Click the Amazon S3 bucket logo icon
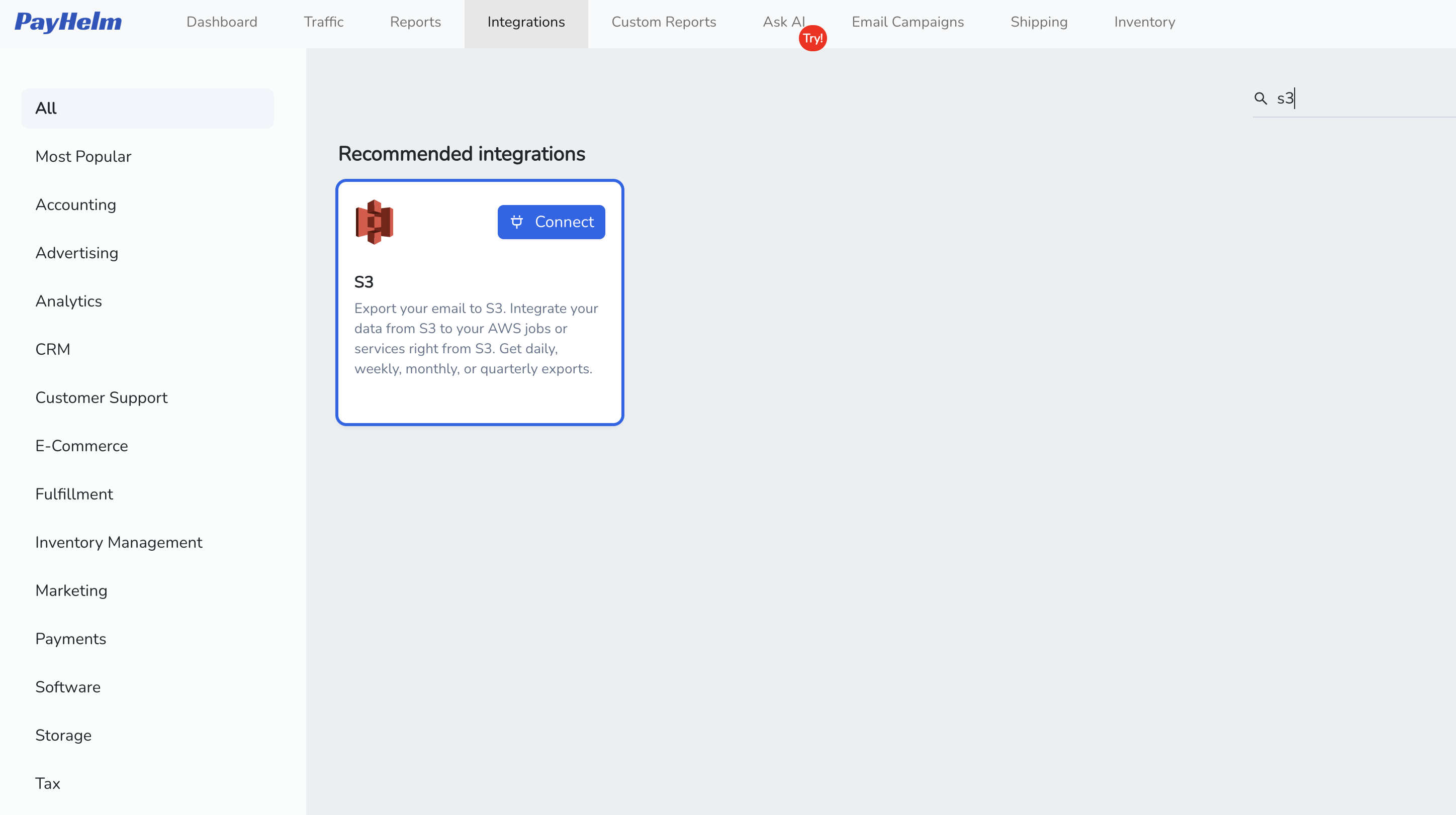Screen dimensions: 1456x815 [x=374, y=221]
